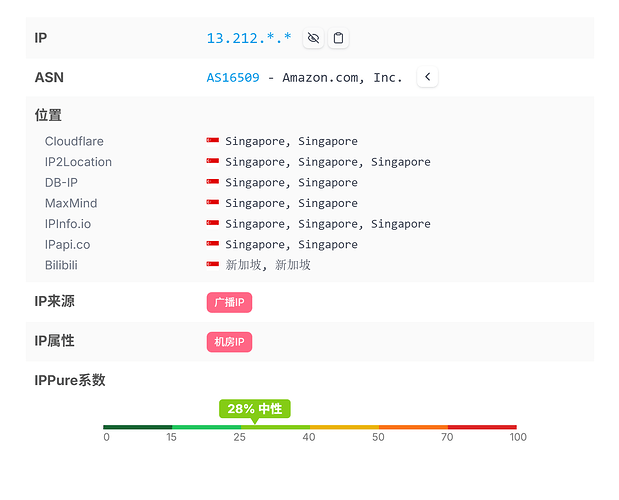The height and width of the screenshot is (500, 619).
Task: Select the Cloudflare provider label
Action: click(74, 141)
